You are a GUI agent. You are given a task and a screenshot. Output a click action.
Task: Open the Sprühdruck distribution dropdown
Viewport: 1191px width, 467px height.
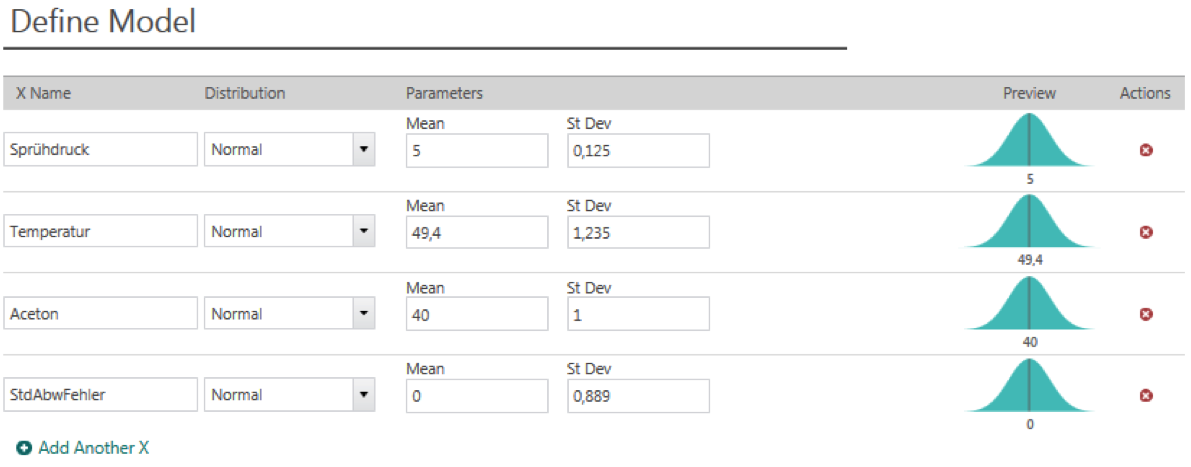click(364, 150)
